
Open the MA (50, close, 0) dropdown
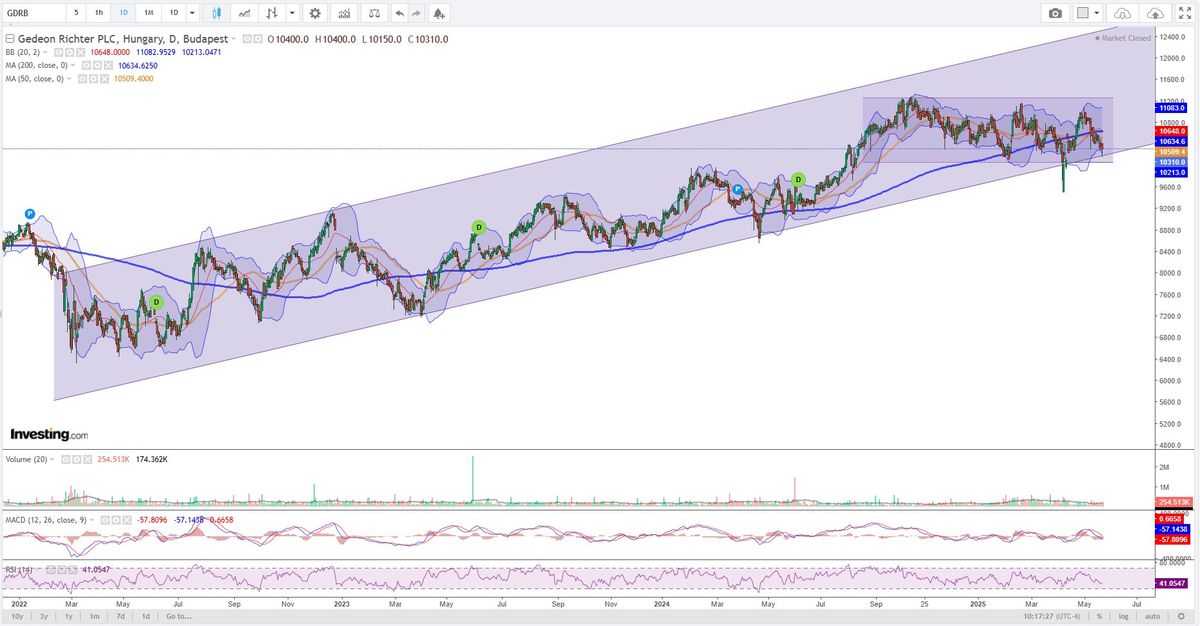(x=69, y=79)
